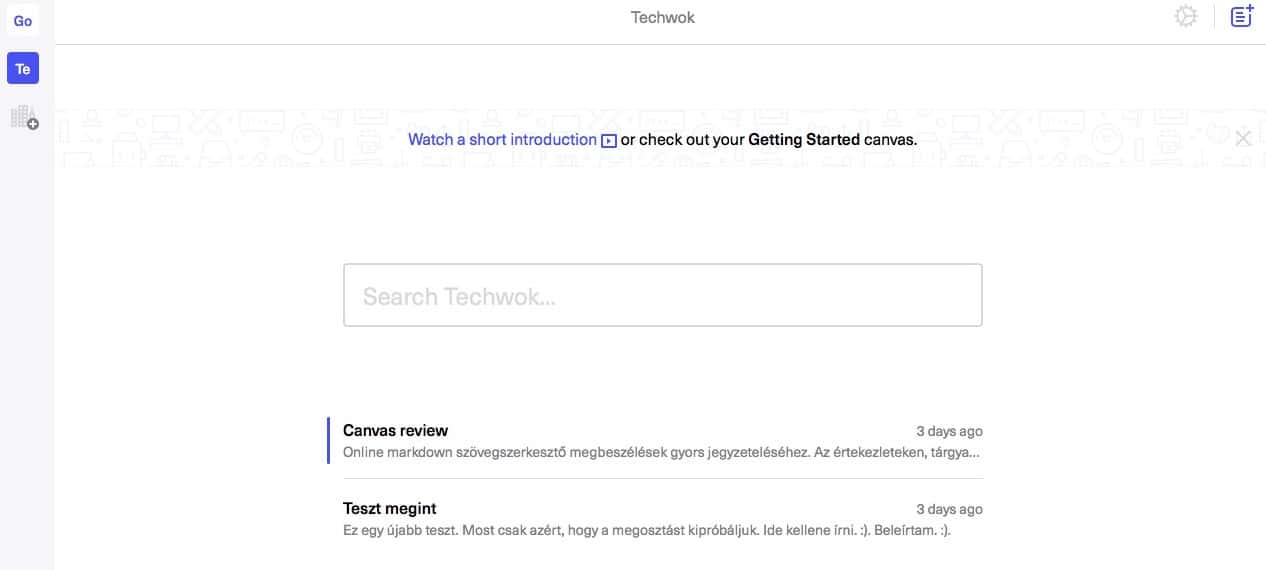Viewport: 1266px width, 570px height.
Task: Create a new canvas with plus icon
Action: click(x=1242, y=16)
